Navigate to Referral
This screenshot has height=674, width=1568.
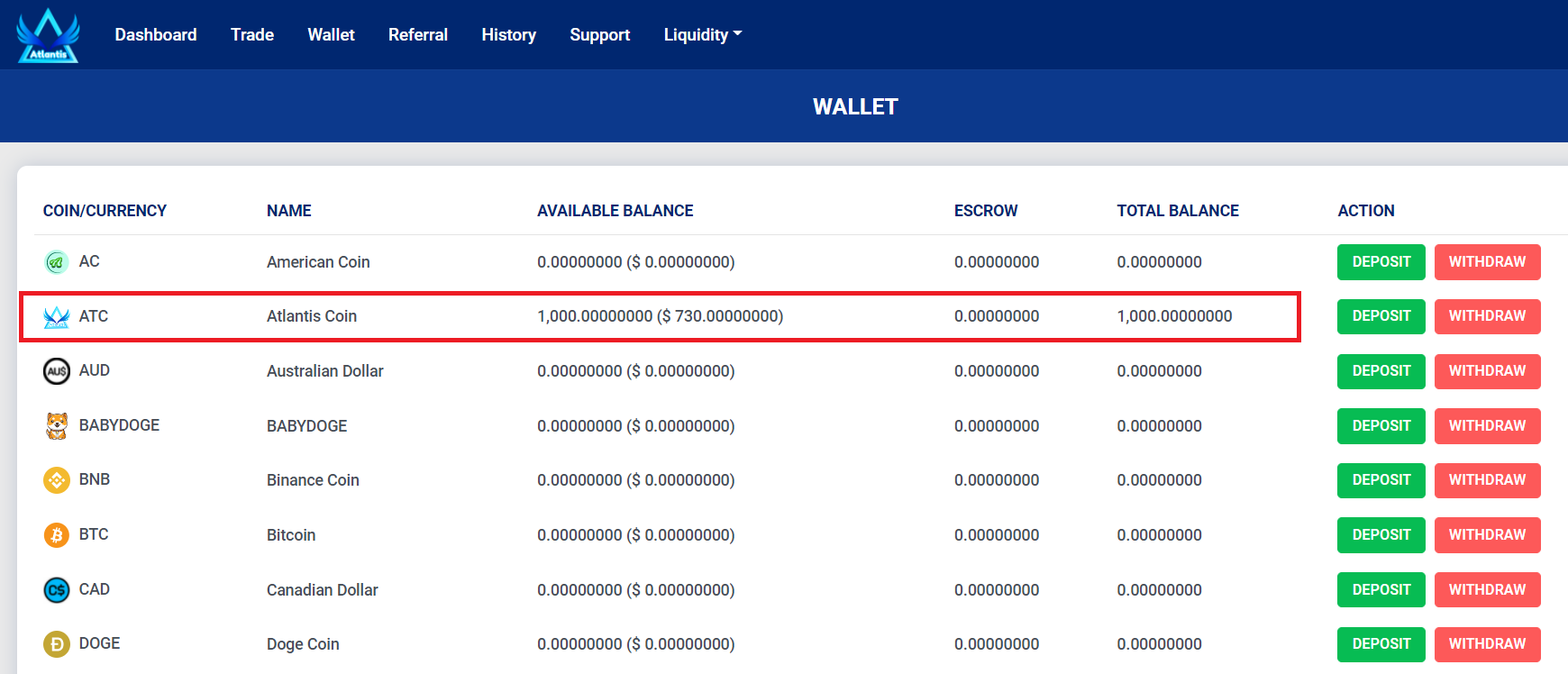418,35
